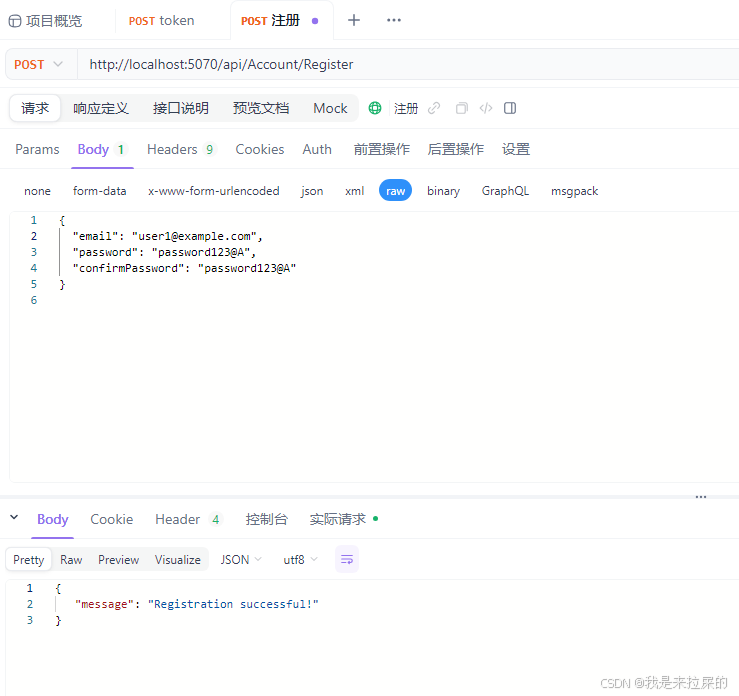
Task: Select the 请求 request tab
Action: tap(35, 108)
